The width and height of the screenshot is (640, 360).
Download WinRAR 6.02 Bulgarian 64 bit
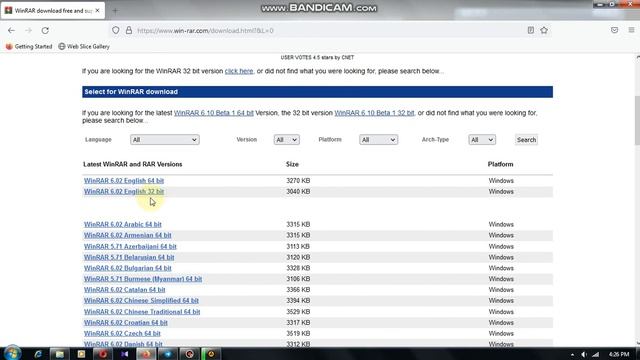pos(128,268)
